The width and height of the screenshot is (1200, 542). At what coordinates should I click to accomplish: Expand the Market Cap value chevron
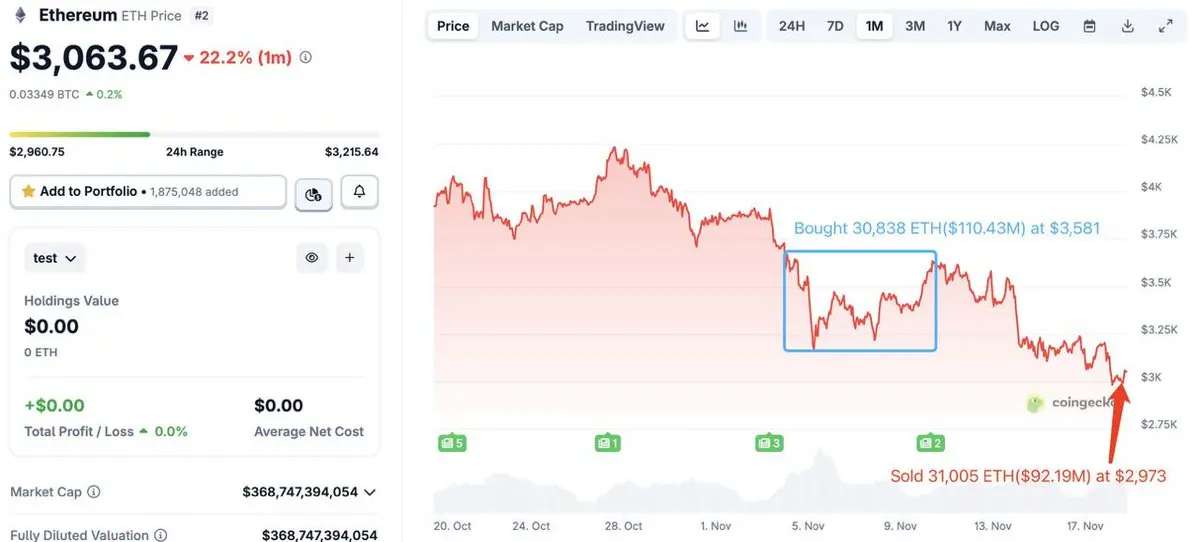pos(370,492)
